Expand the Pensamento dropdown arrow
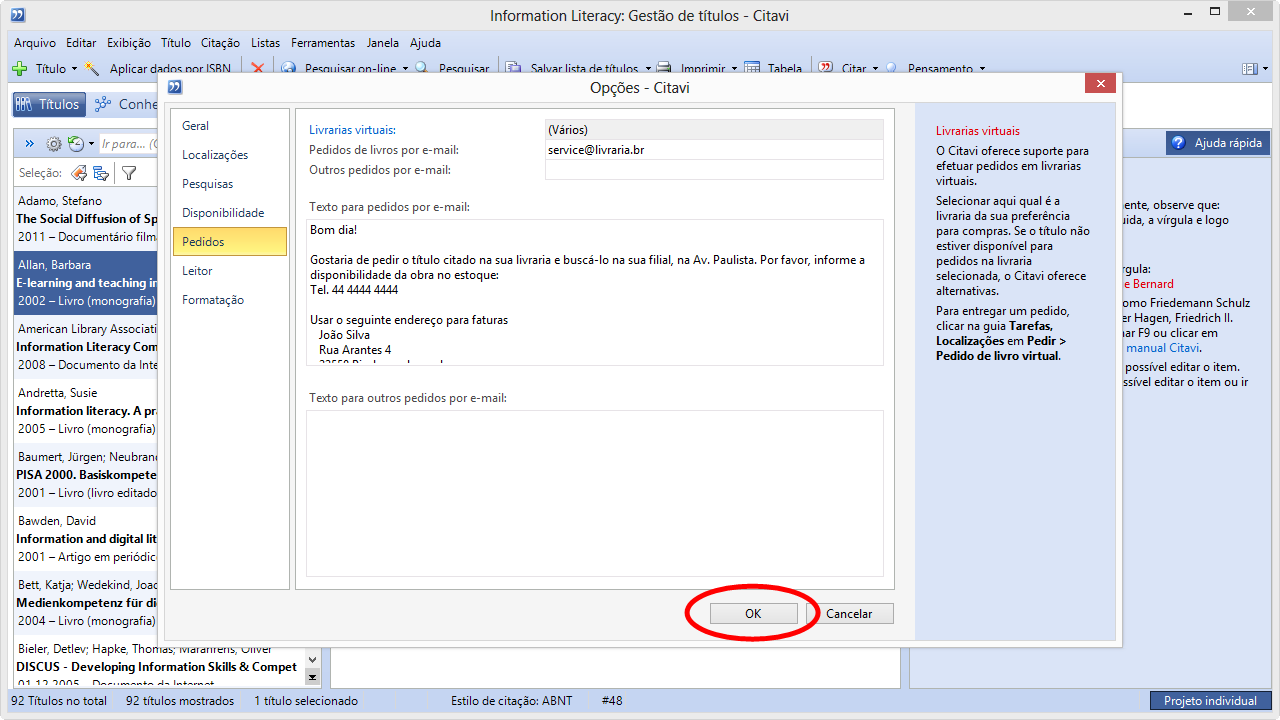This screenshot has height=720, width=1280. [x=982, y=69]
